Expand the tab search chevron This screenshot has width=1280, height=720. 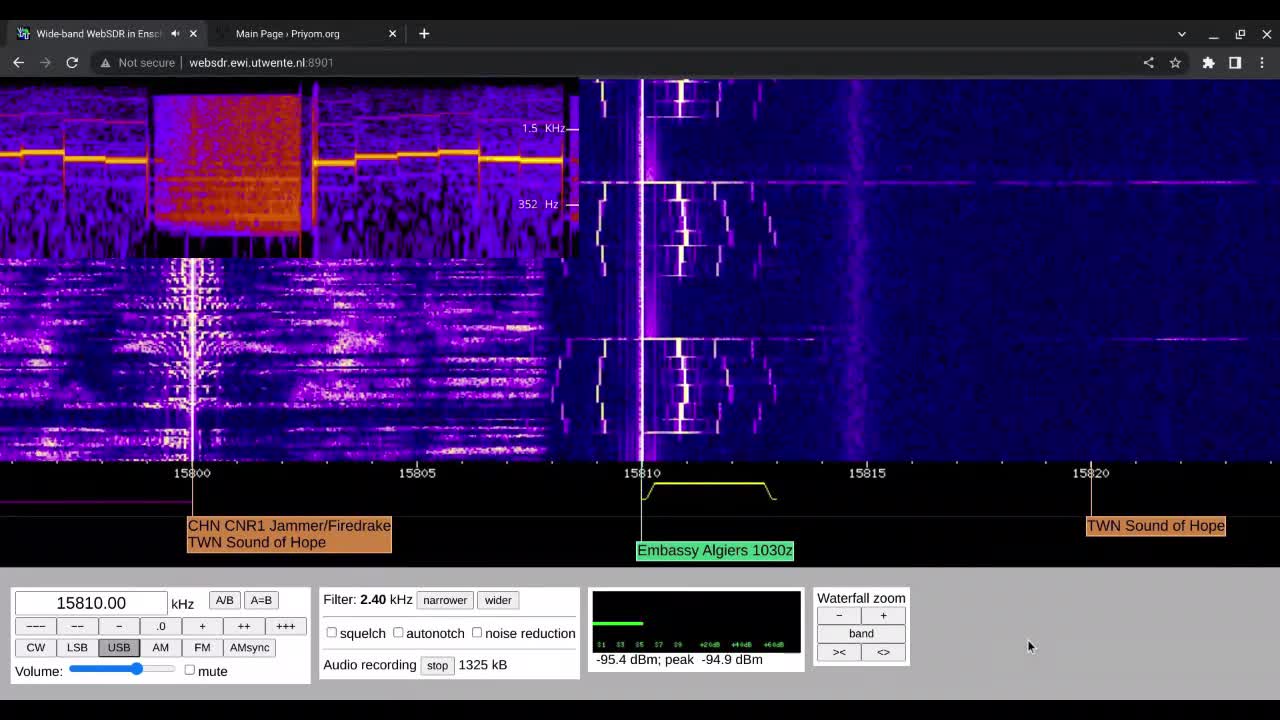point(1181,34)
